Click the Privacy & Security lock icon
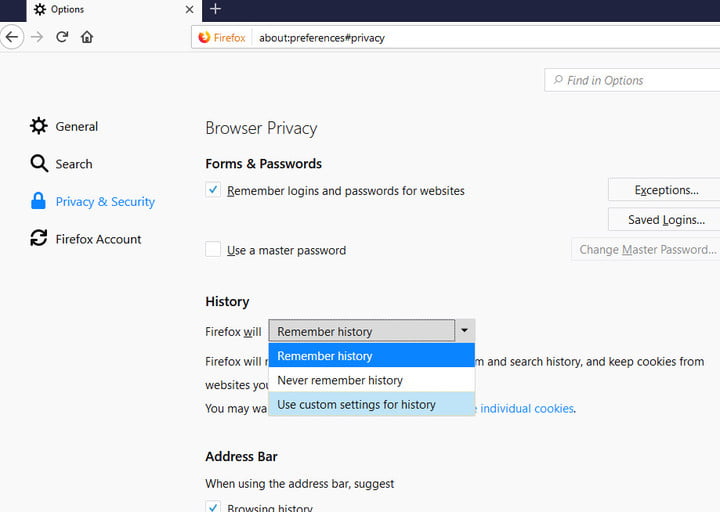This screenshot has width=720, height=512. coord(39,201)
